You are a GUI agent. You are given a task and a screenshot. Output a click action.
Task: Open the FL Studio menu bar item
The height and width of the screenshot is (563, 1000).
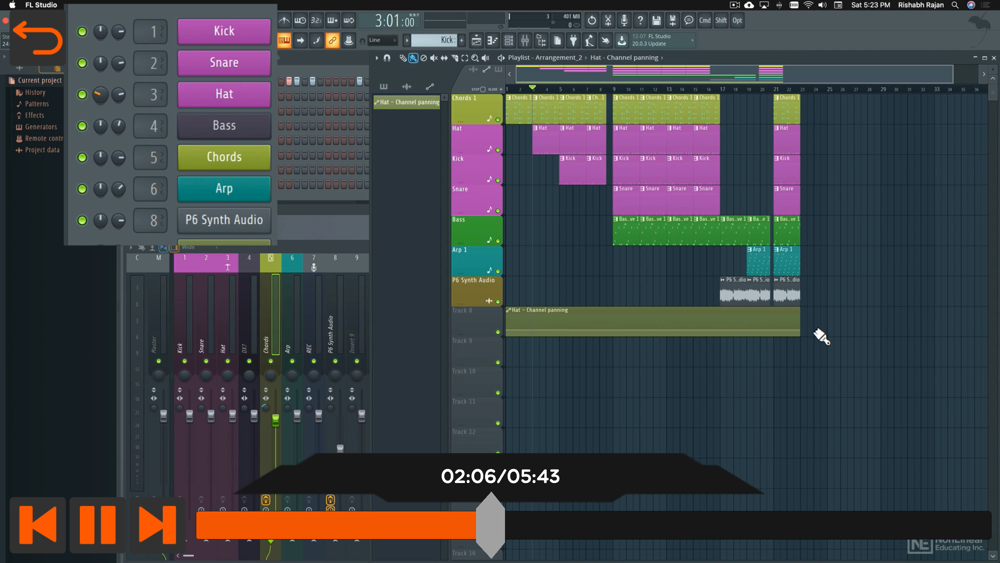click(x=41, y=4)
